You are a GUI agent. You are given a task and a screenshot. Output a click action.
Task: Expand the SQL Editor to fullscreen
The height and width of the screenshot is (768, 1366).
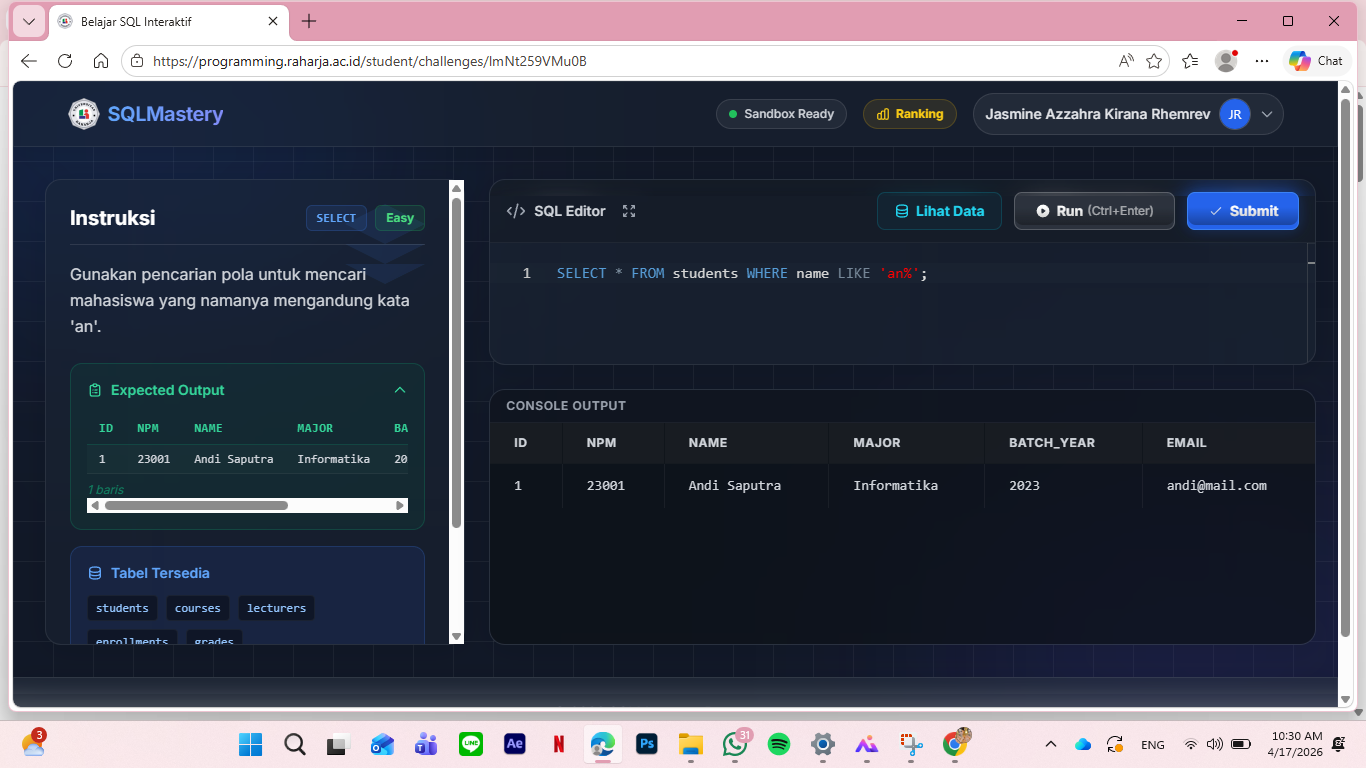[x=629, y=211]
